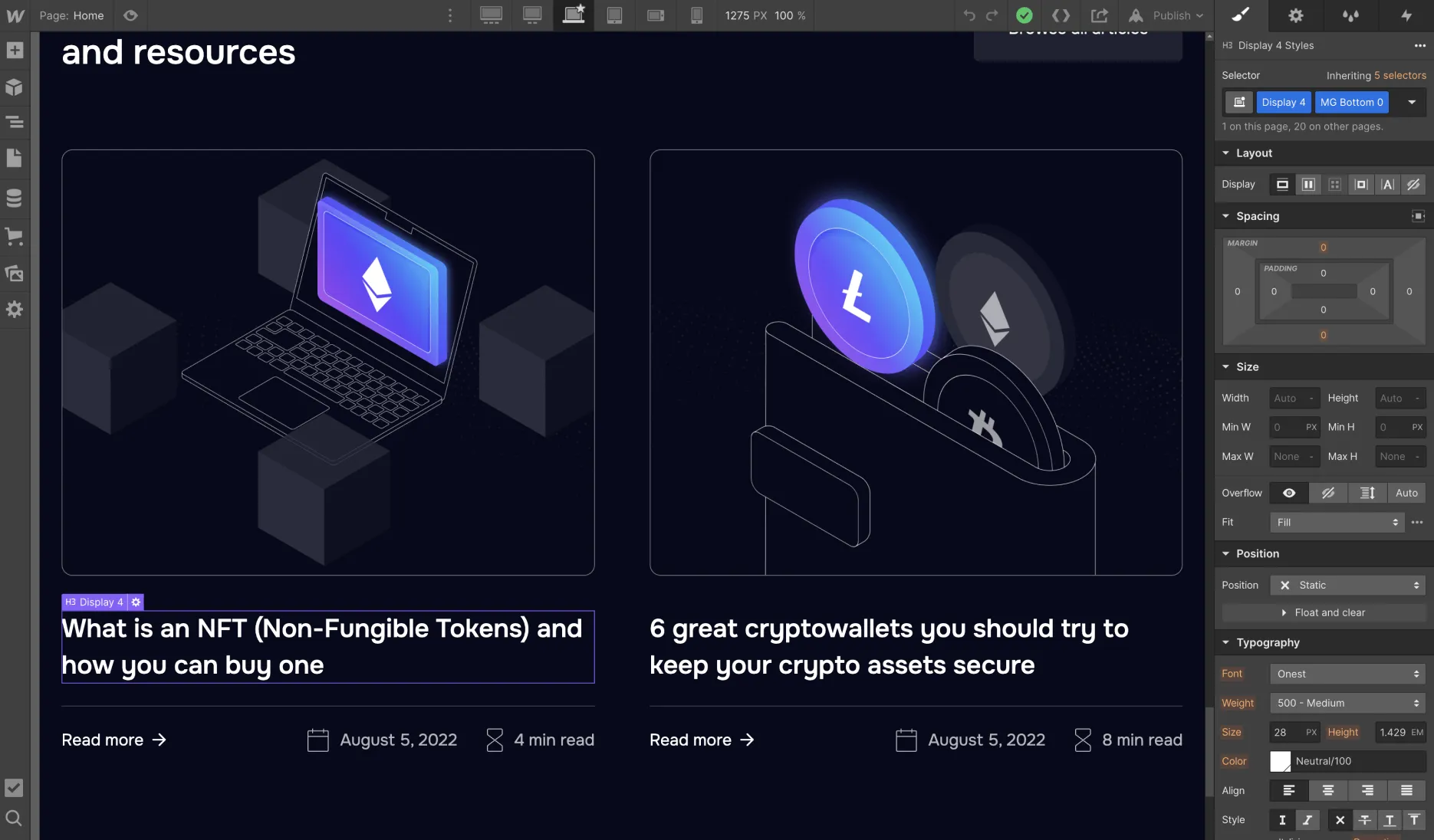Set display to grid
Screen dimensions: 1434x840
(x=1334, y=184)
